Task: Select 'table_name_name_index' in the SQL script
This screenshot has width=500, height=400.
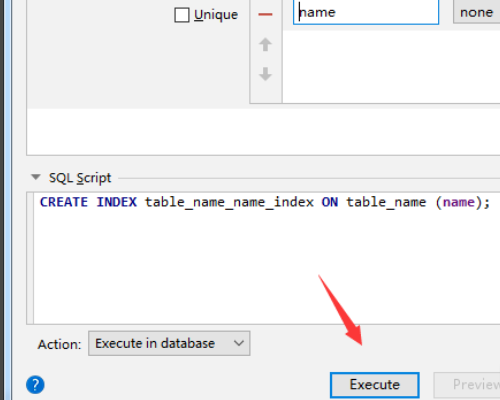Action: coord(229,202)
